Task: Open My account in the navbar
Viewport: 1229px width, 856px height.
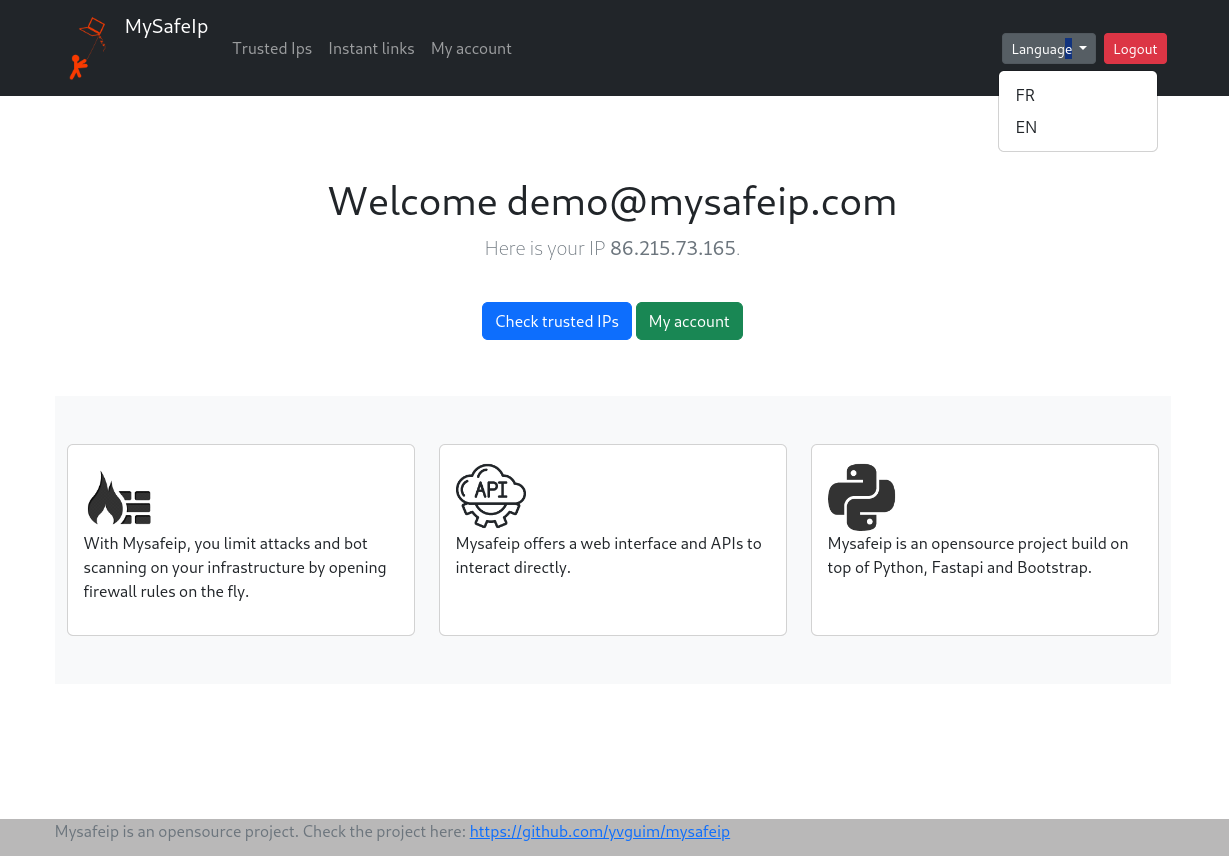Action: pos(471,48)
